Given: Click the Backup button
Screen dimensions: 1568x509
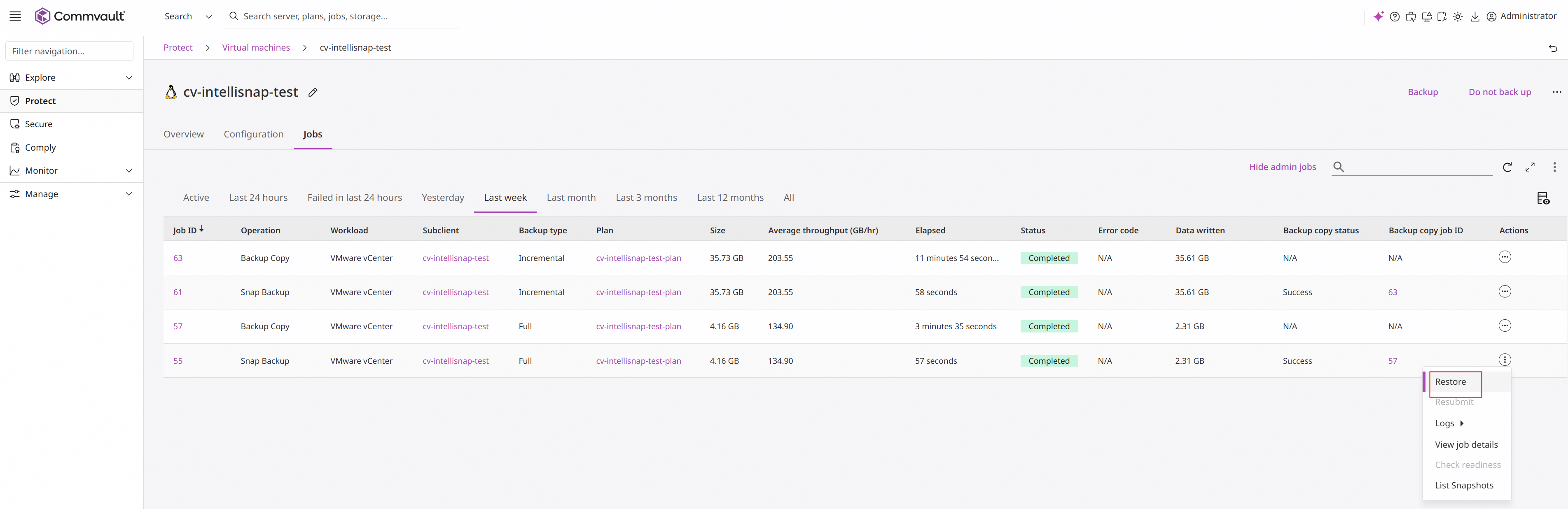Looking at the screenshot, I should [x=1423, y=93].
